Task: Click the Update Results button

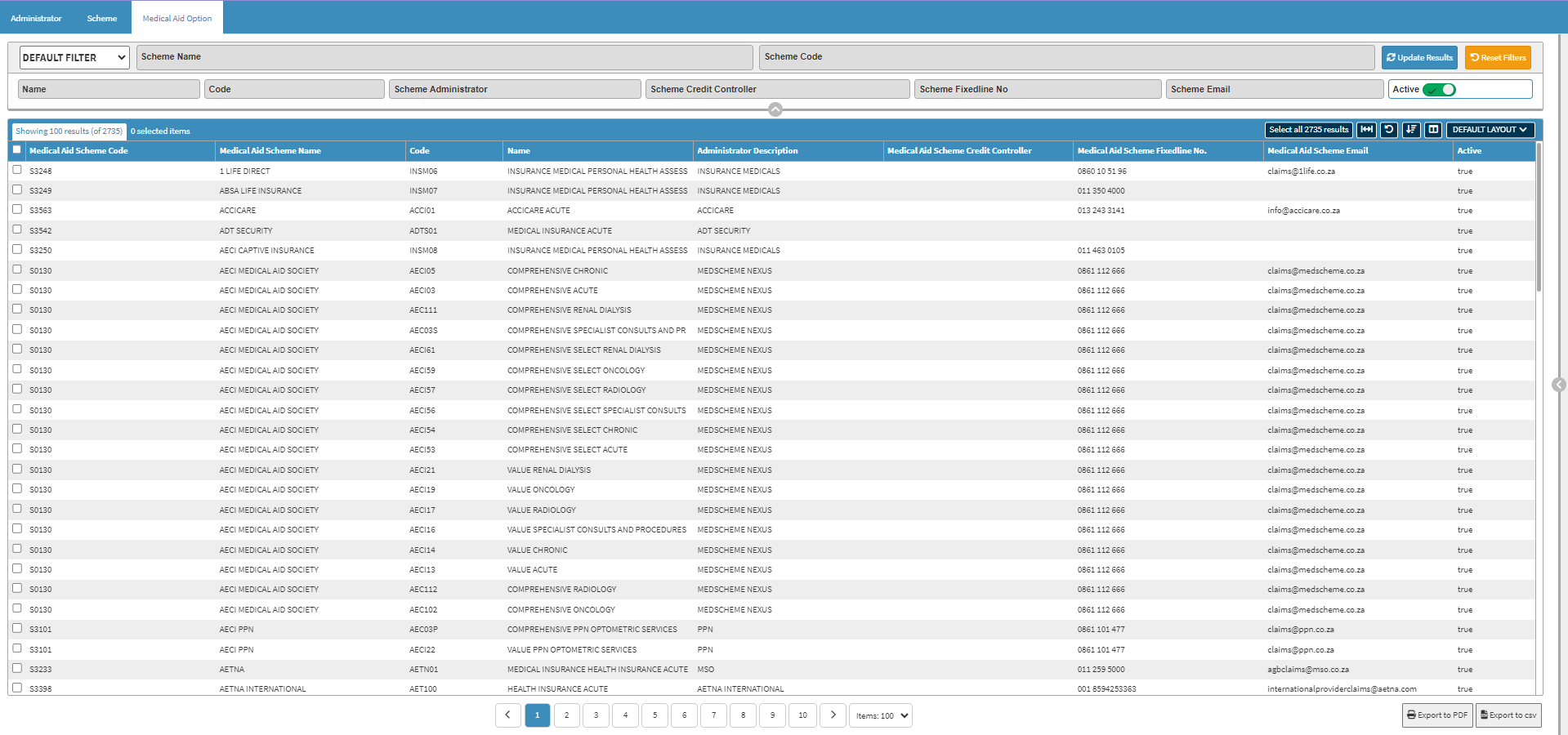Action: (x=1419, y=57)
